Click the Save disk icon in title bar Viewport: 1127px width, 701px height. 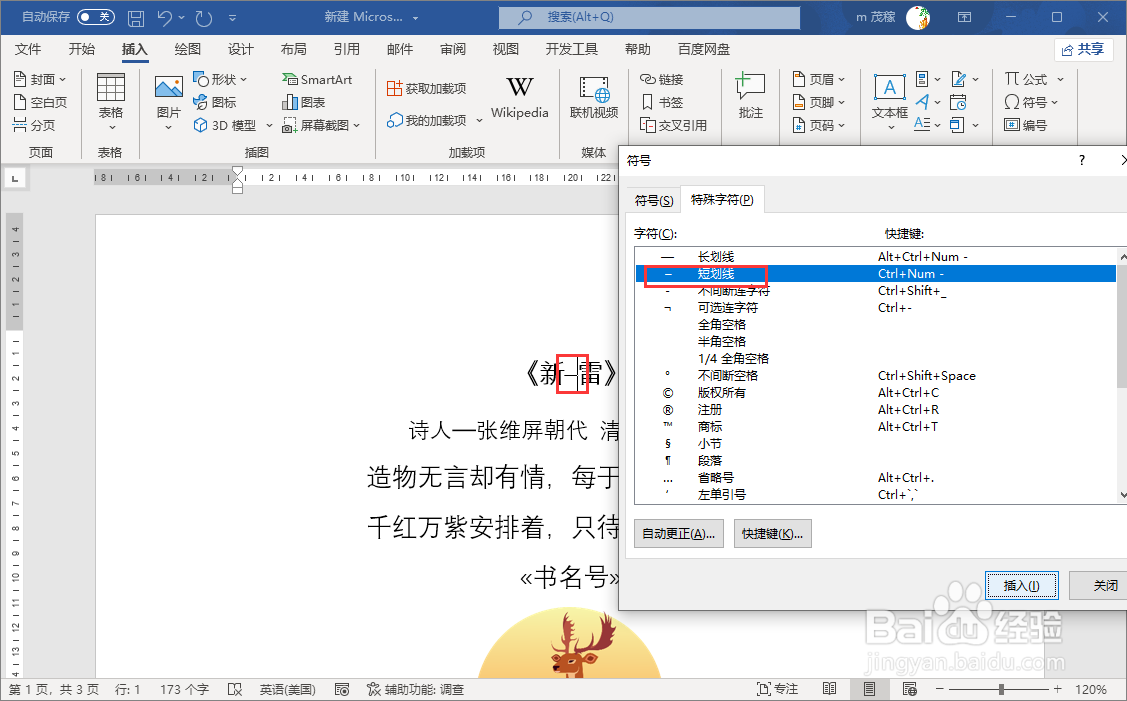135,17
